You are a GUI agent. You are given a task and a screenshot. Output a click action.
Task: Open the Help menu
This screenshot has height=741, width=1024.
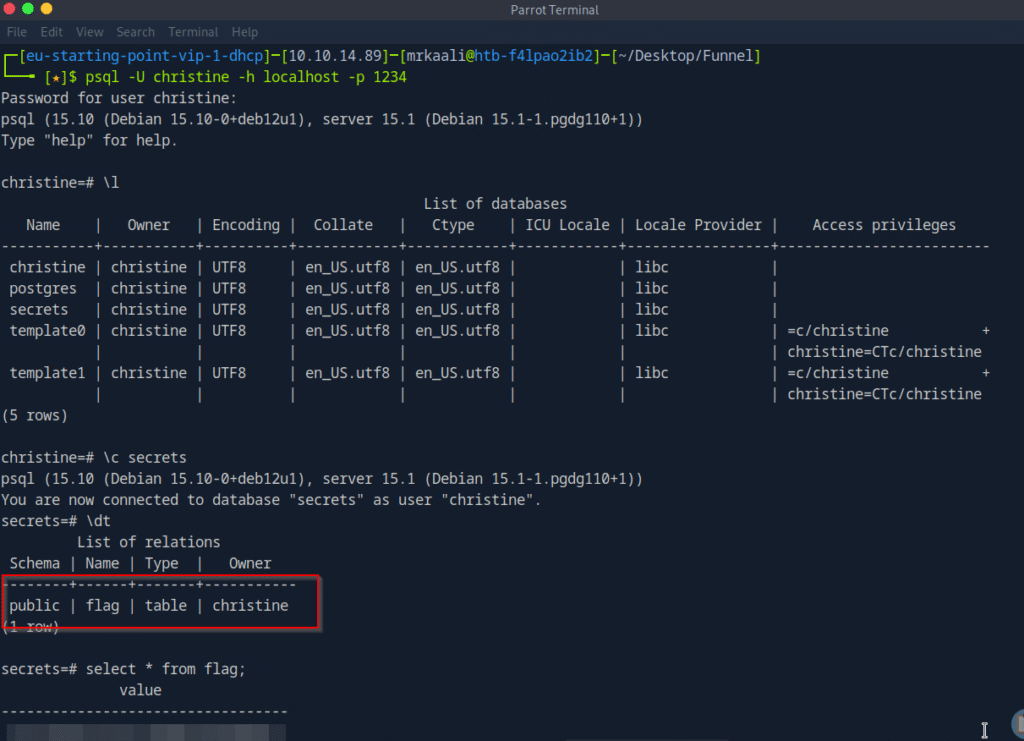[244, 32]
